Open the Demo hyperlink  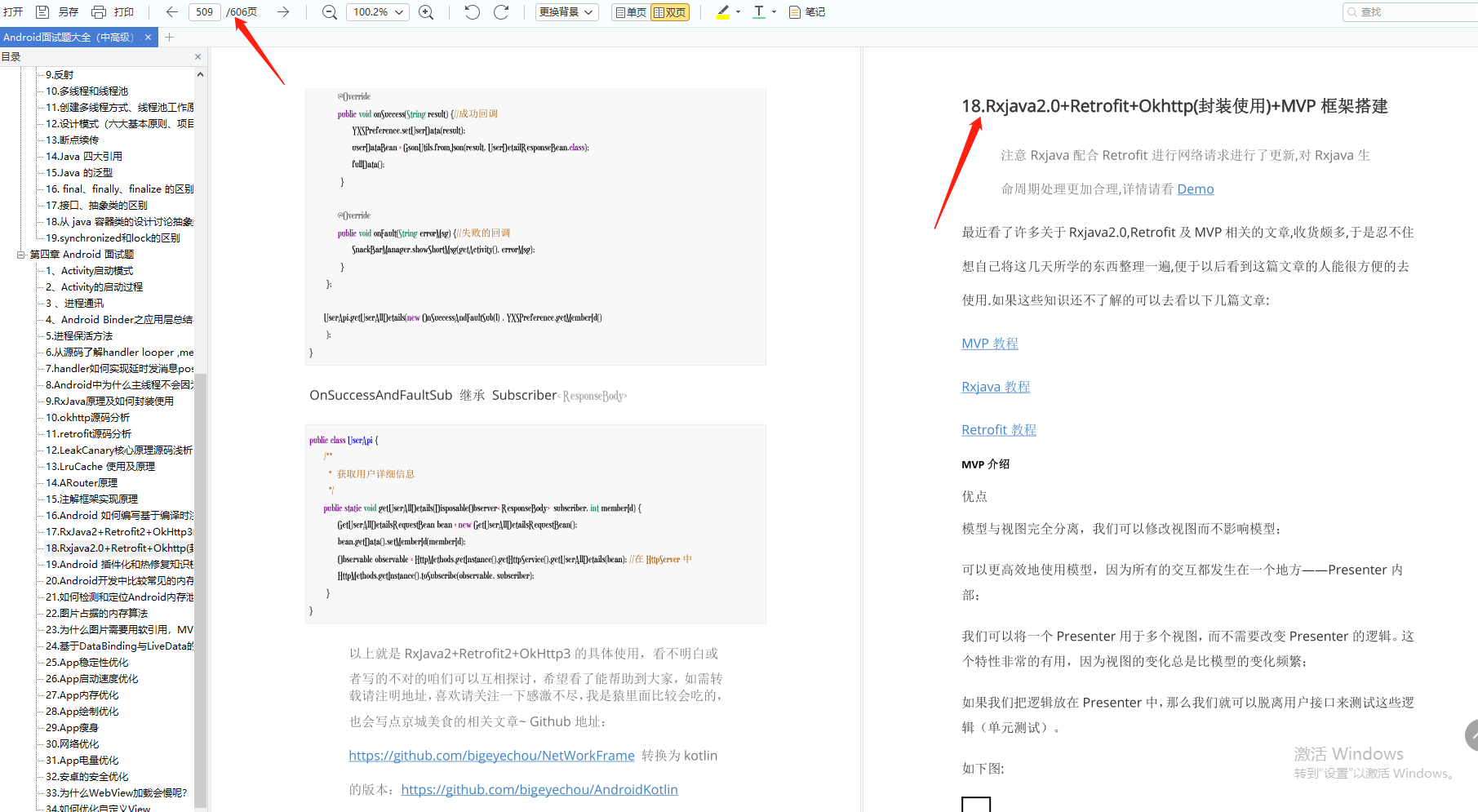coord(1196,189)
